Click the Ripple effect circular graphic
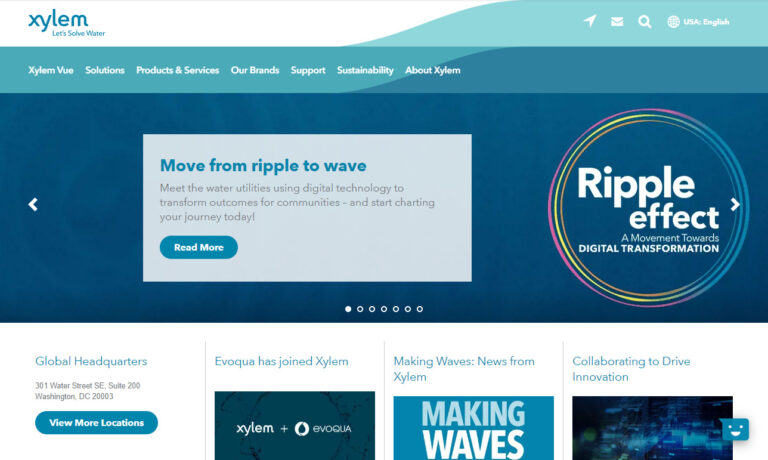Viewport: 768px width, 460px height. coord(648,208)
